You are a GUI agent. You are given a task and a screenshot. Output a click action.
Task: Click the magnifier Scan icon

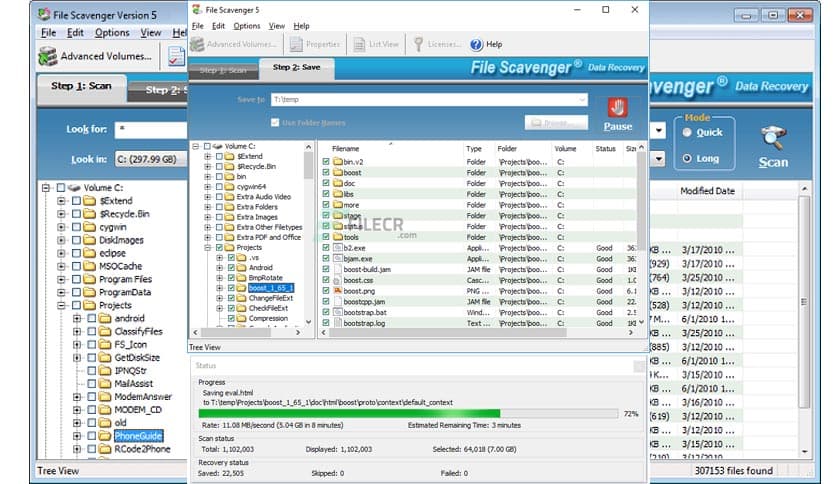(773, 138)
